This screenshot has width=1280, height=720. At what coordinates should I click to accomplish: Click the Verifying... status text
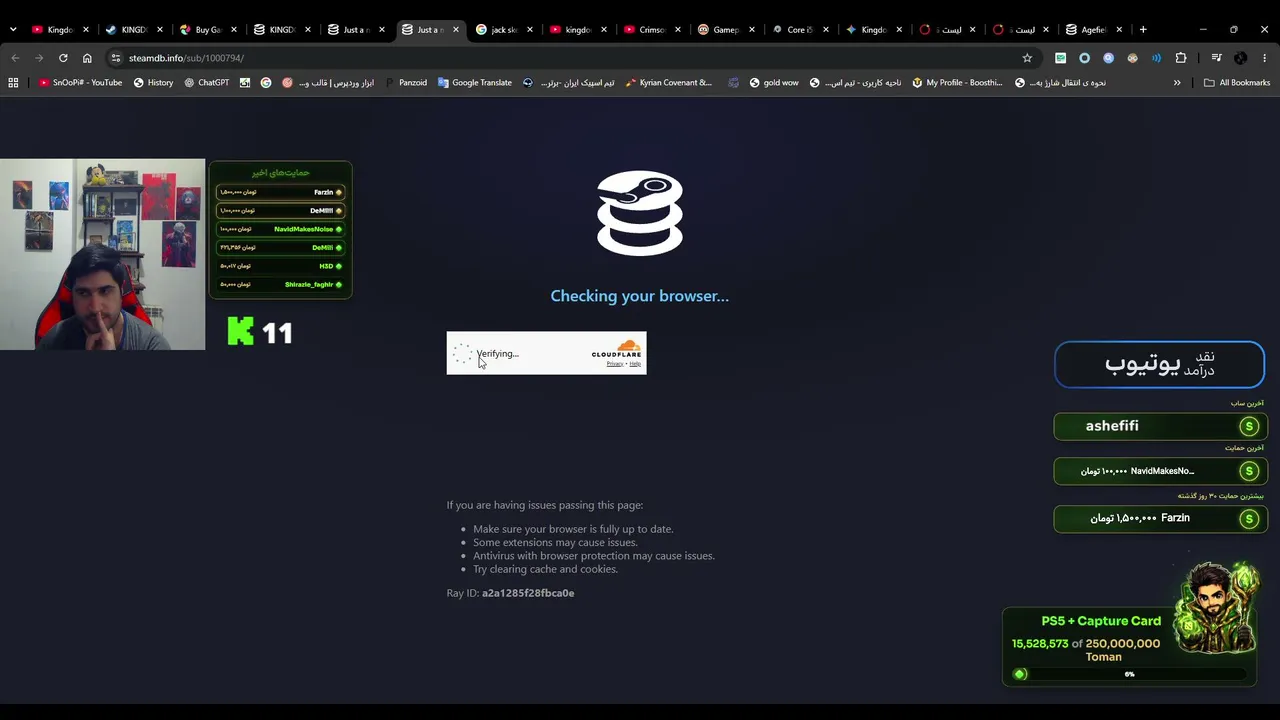[497, 354]
